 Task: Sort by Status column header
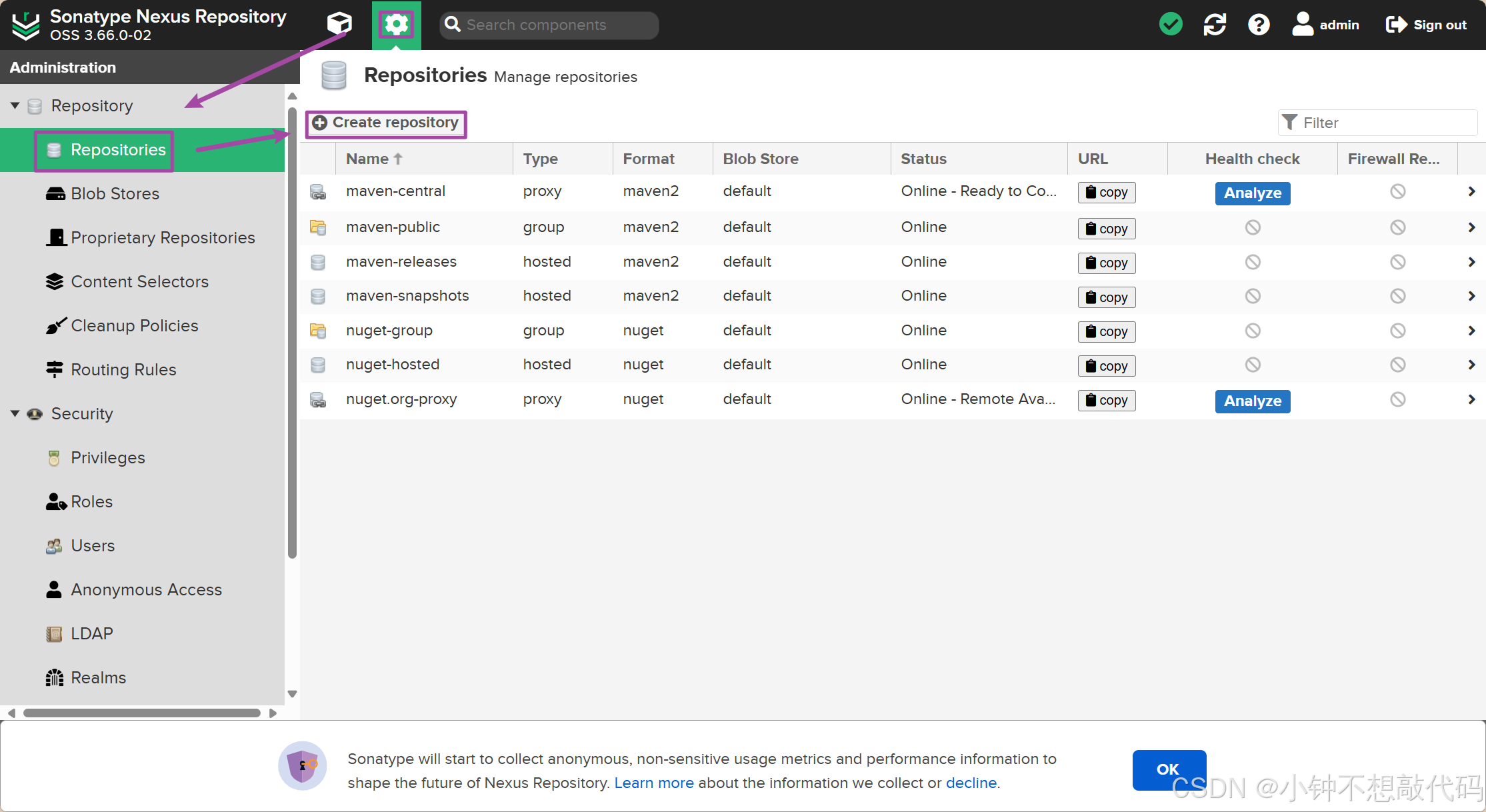[979, 159]
